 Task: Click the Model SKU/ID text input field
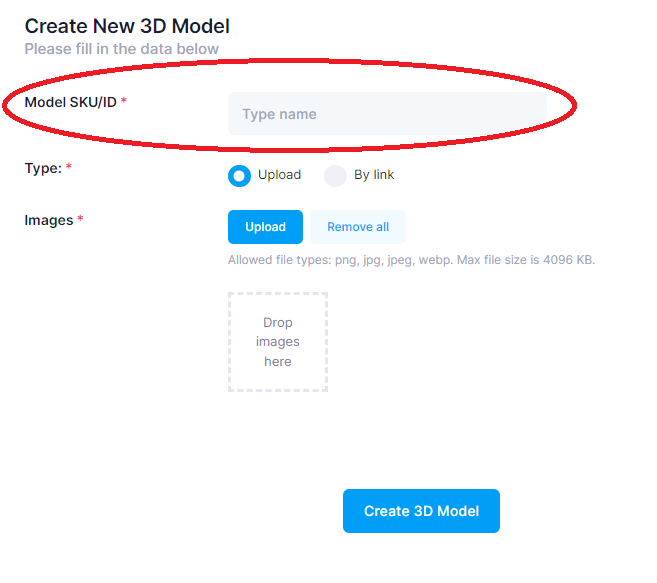(386, 114)
